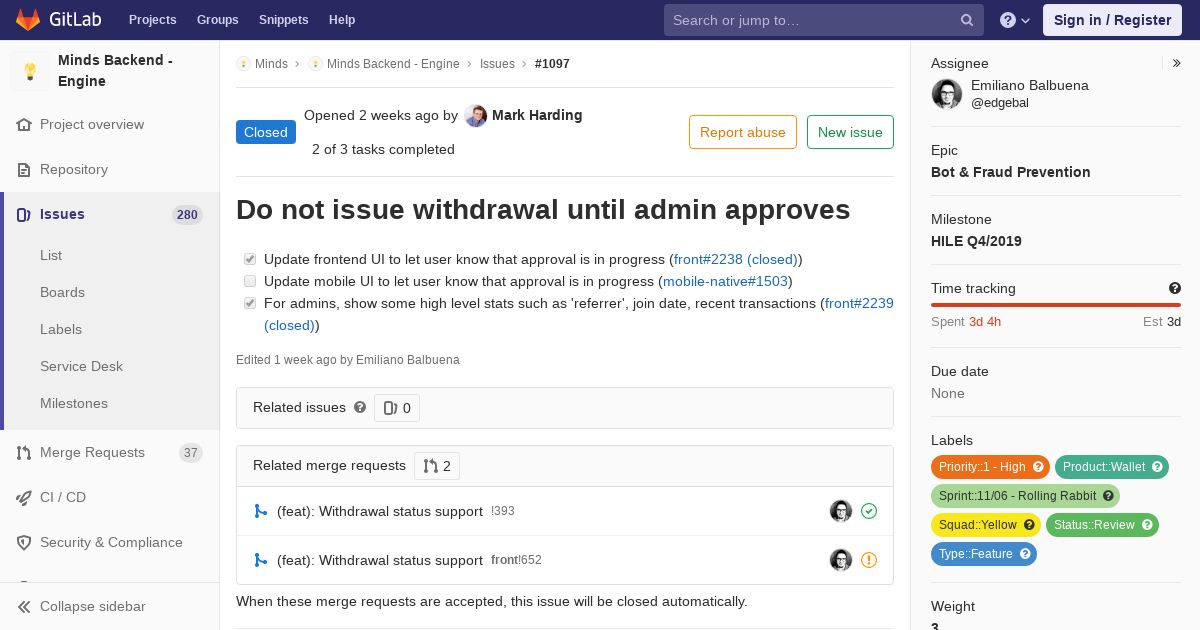The width and height of the screenshot is (1200, 630).
Task: Click help icon on Status::Review label
Action: (1147, 525)
